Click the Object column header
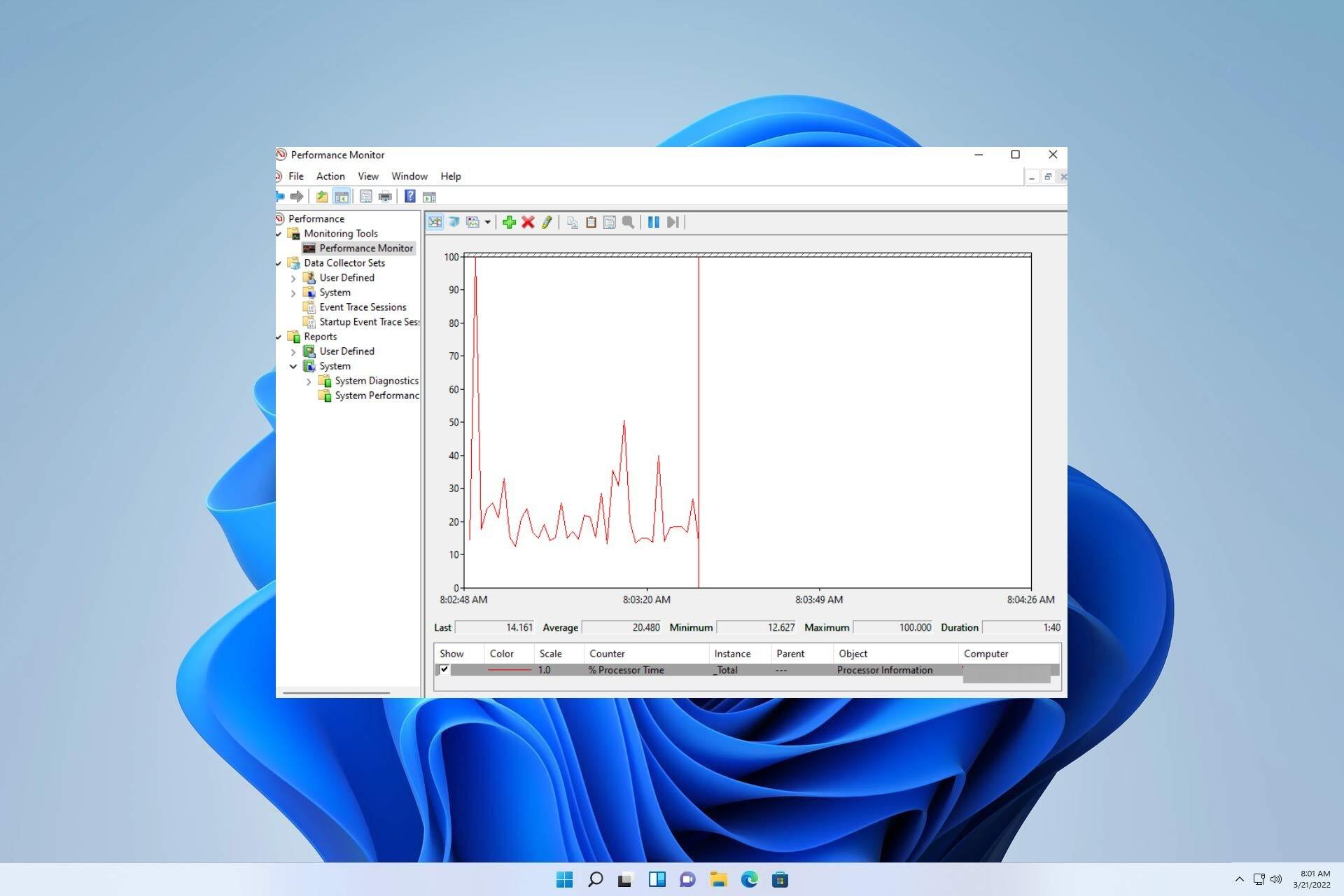Image resolution: width=1344 pixels, height=896 pixels. (896, 653)
